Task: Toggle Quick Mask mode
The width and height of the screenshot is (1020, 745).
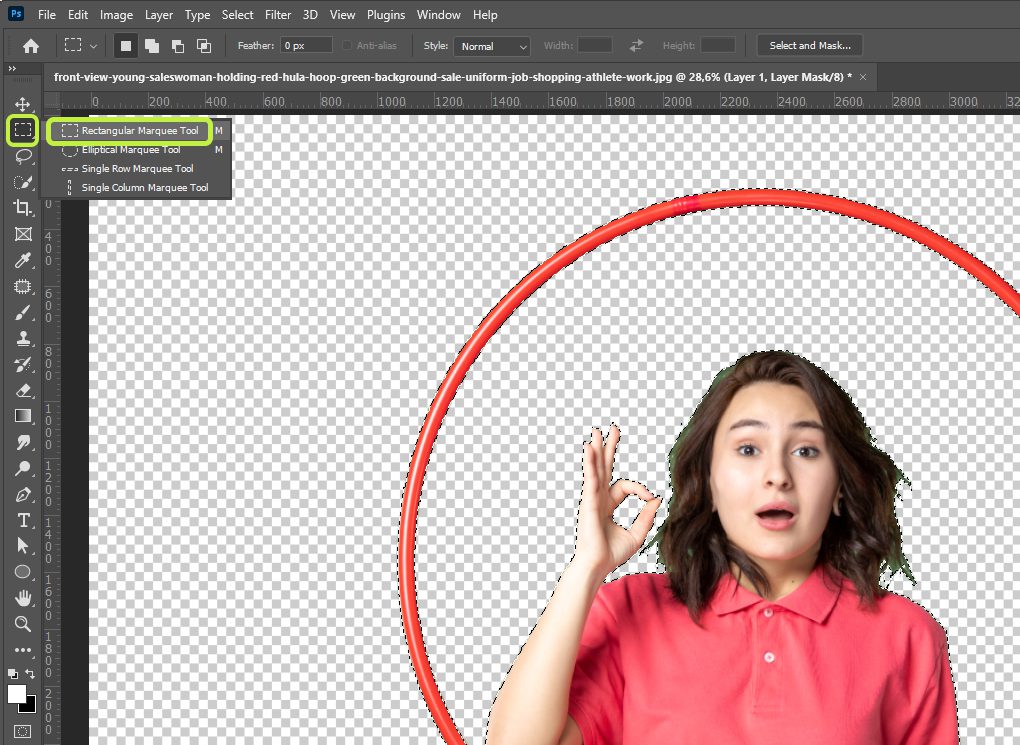Action: (x=22, y=731)
